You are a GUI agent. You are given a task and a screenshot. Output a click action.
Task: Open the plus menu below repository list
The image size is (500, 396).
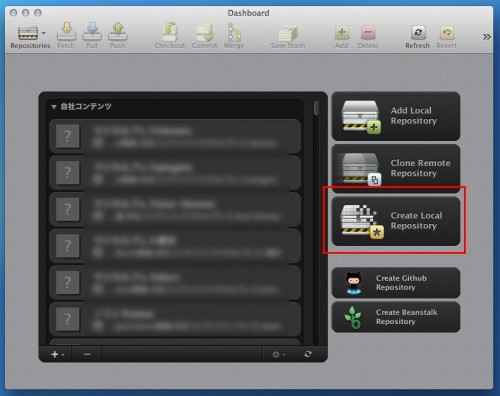coord(57,354)
